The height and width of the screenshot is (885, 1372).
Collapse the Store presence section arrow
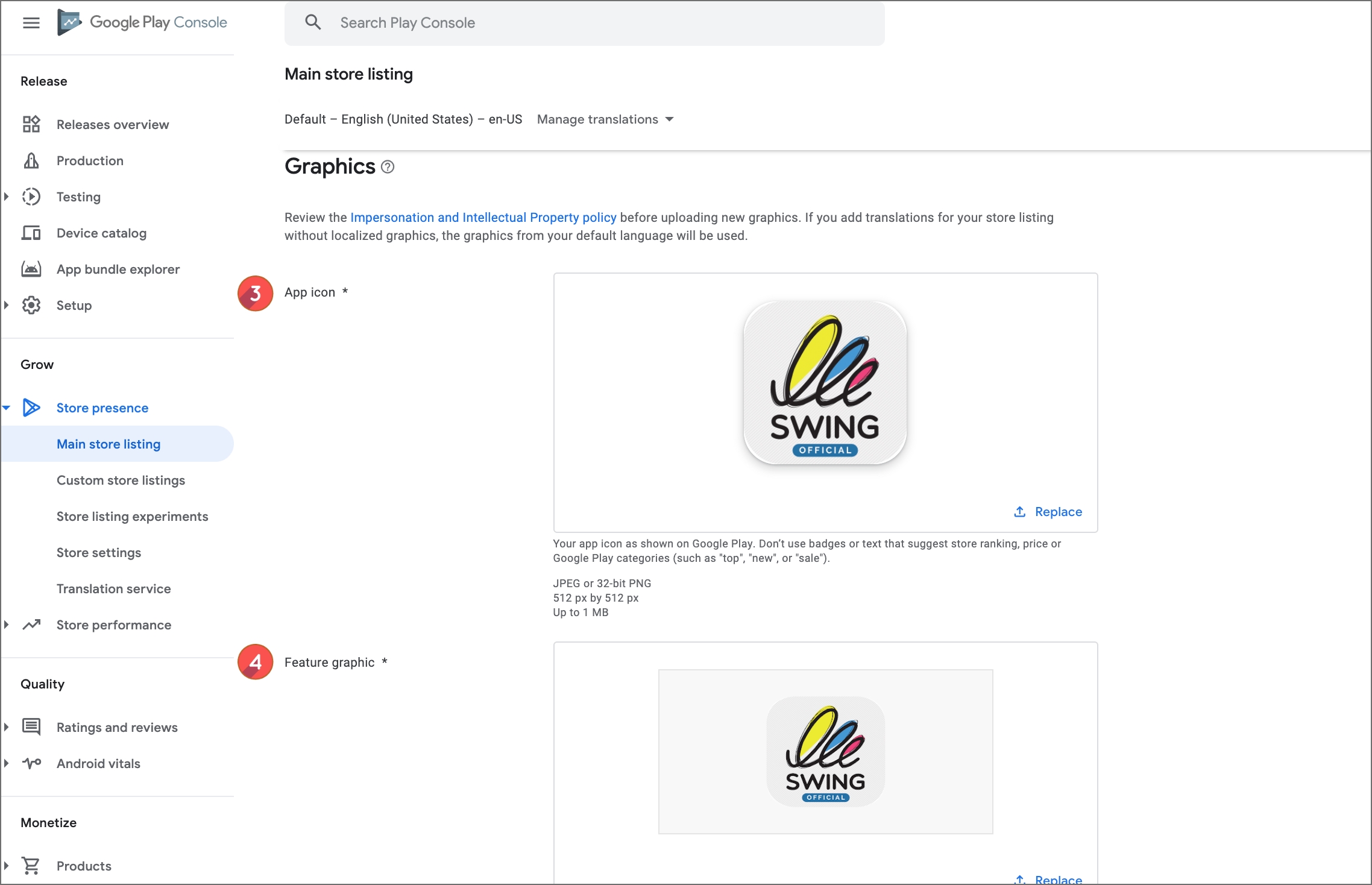pos(7,408)
